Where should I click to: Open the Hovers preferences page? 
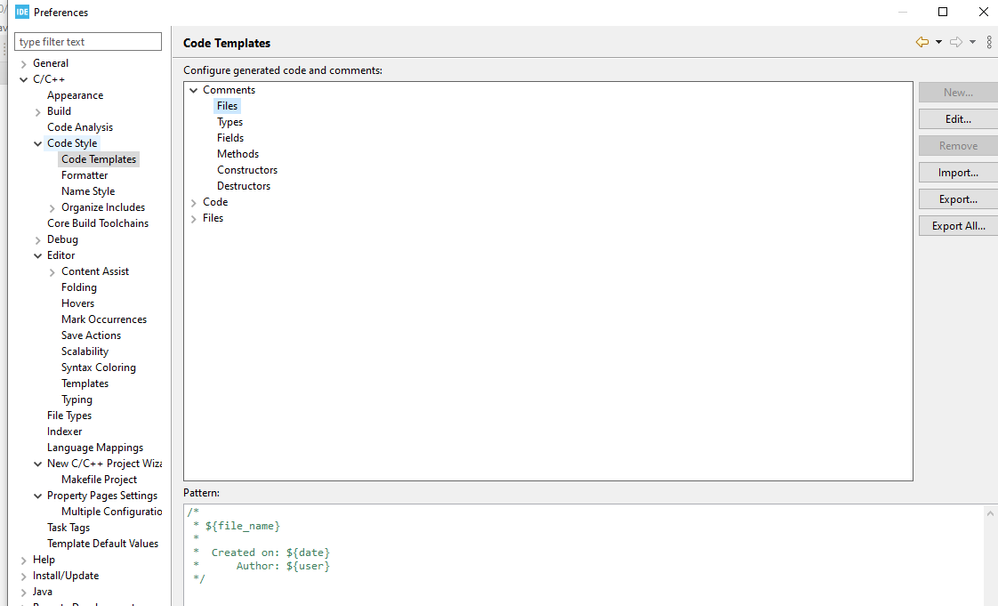tap(78, 303)
